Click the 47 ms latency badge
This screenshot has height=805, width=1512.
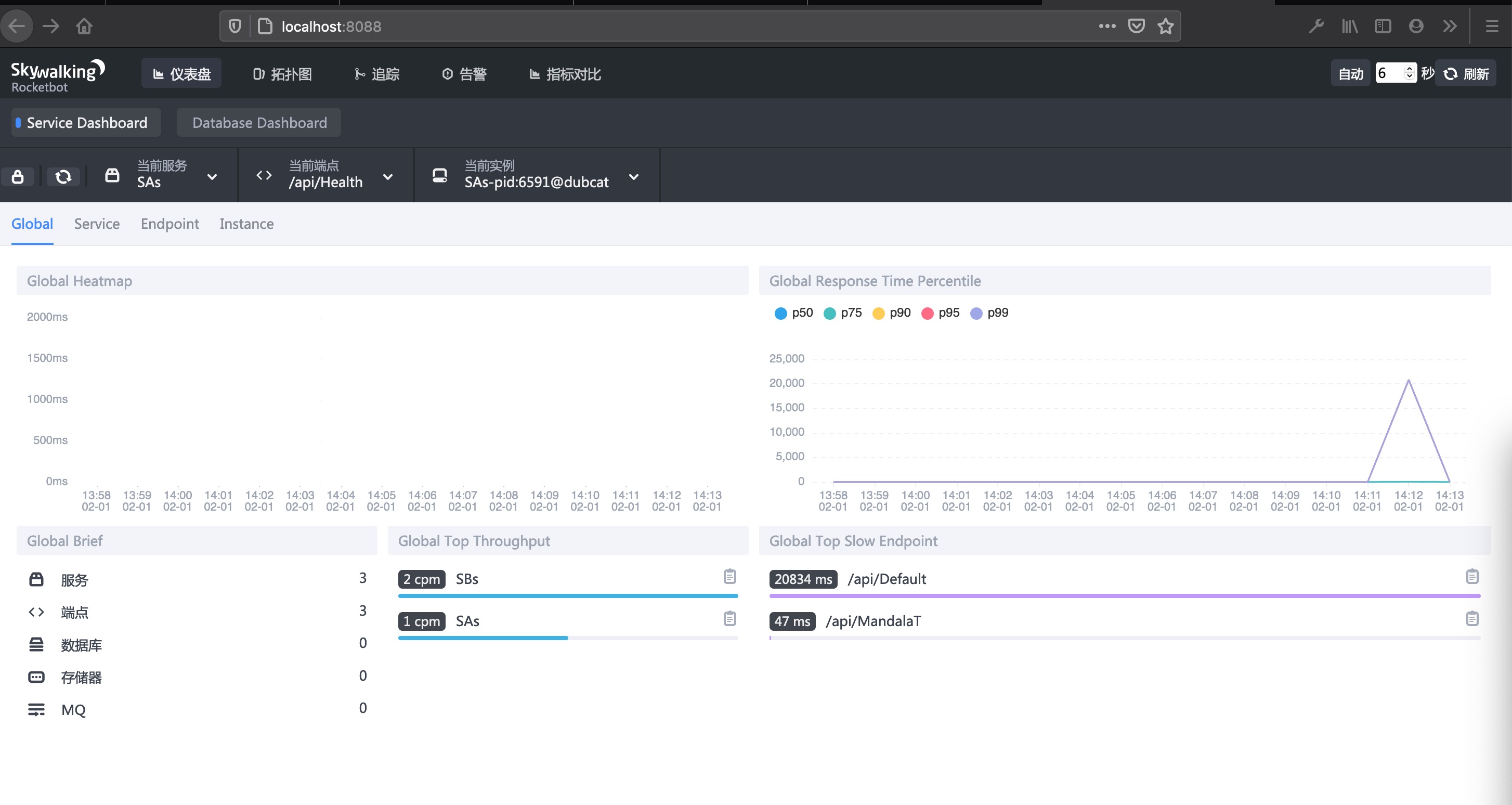(x=792, y=621)
